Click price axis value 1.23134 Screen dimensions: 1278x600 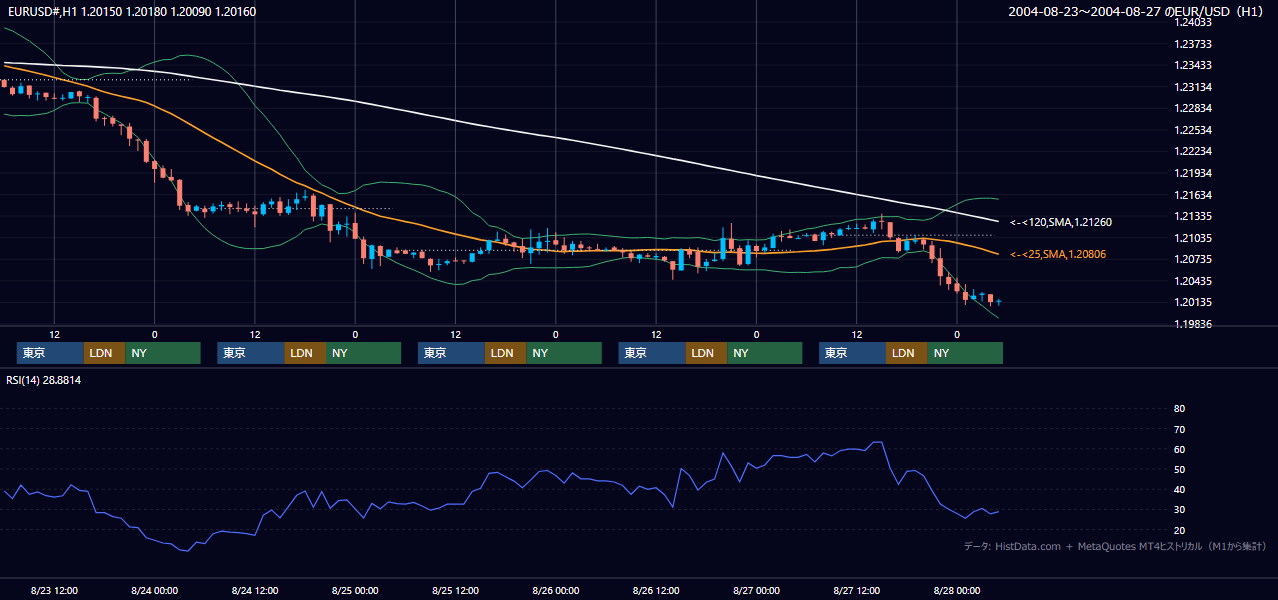(x=1192, y=87)
